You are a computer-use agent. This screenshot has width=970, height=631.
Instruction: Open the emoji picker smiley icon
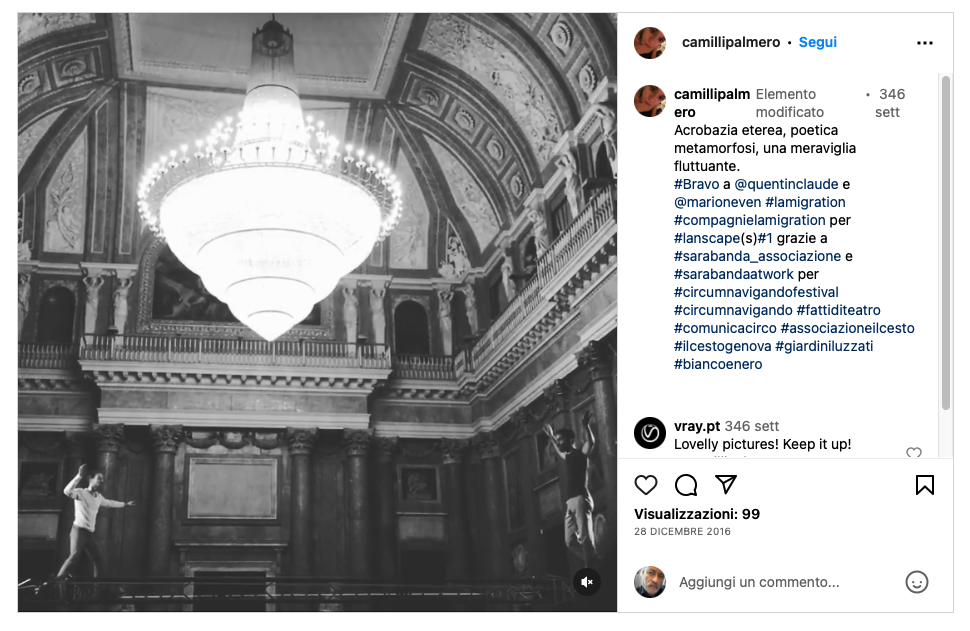pos(916,582)
